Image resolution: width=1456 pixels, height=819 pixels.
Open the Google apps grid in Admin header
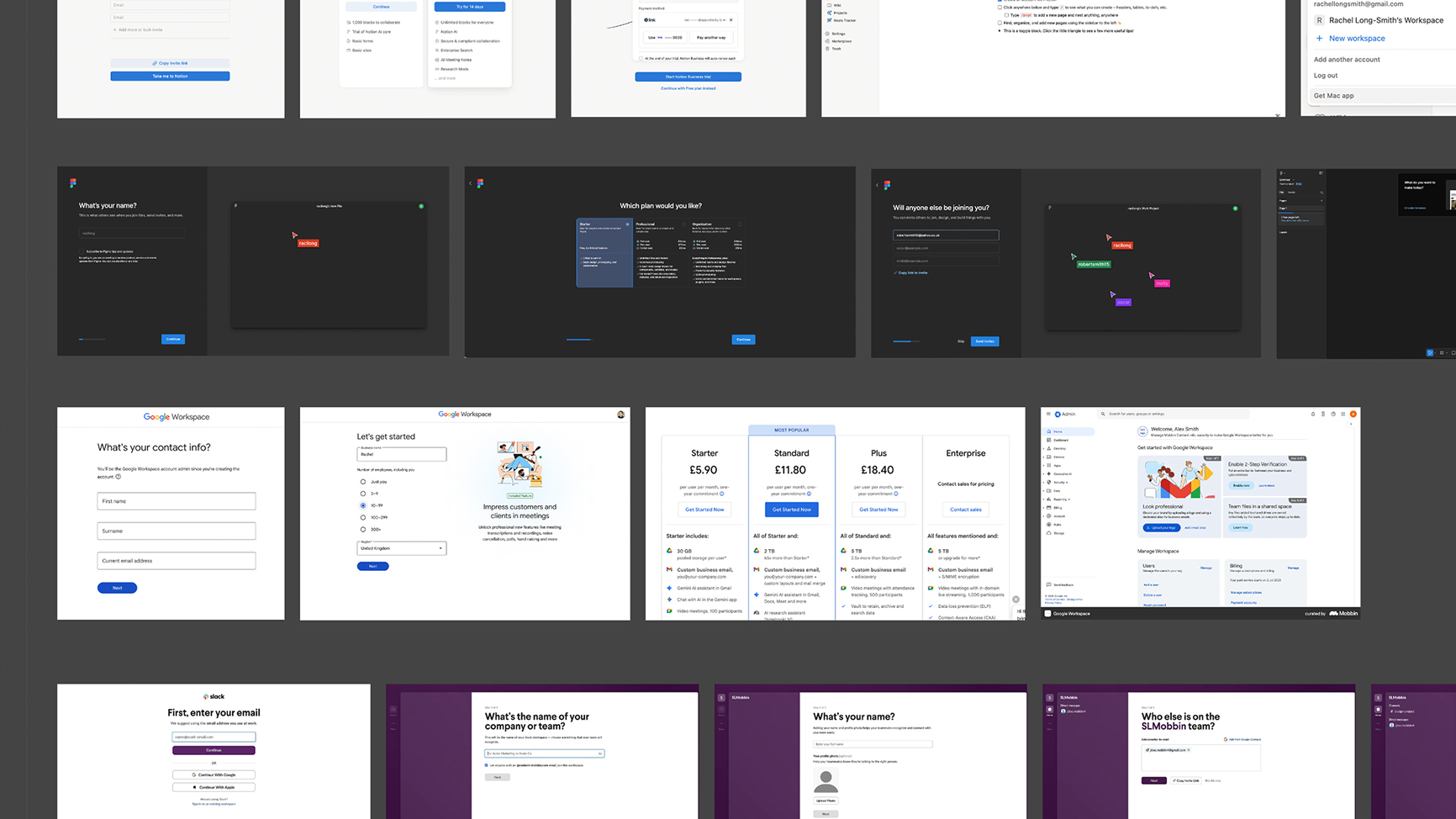1343,414
